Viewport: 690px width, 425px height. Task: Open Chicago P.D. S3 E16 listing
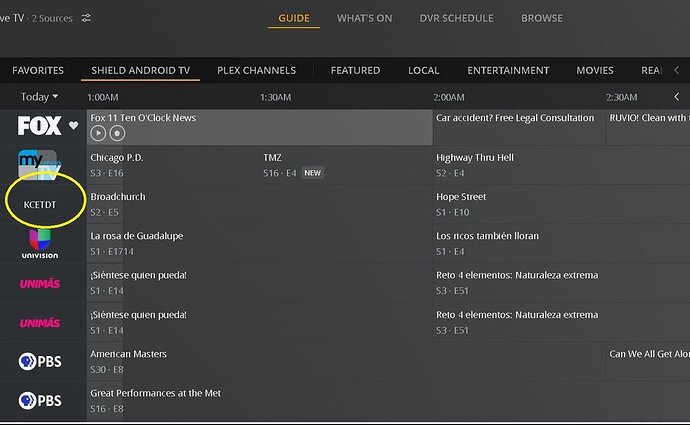pos(173,165)
